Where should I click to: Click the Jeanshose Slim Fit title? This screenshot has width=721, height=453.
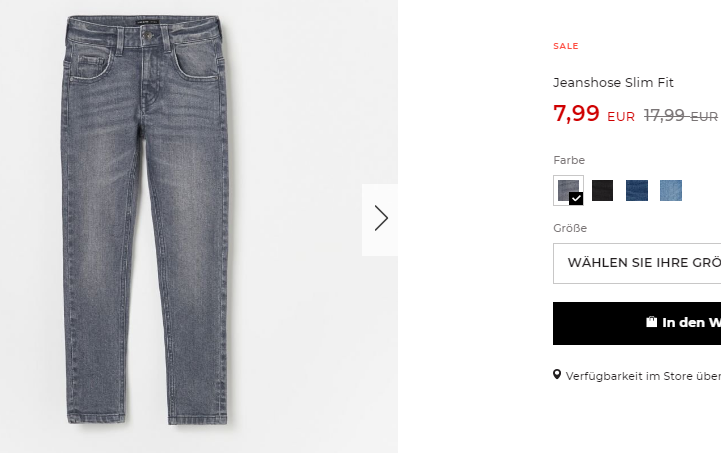coord(613,83)
